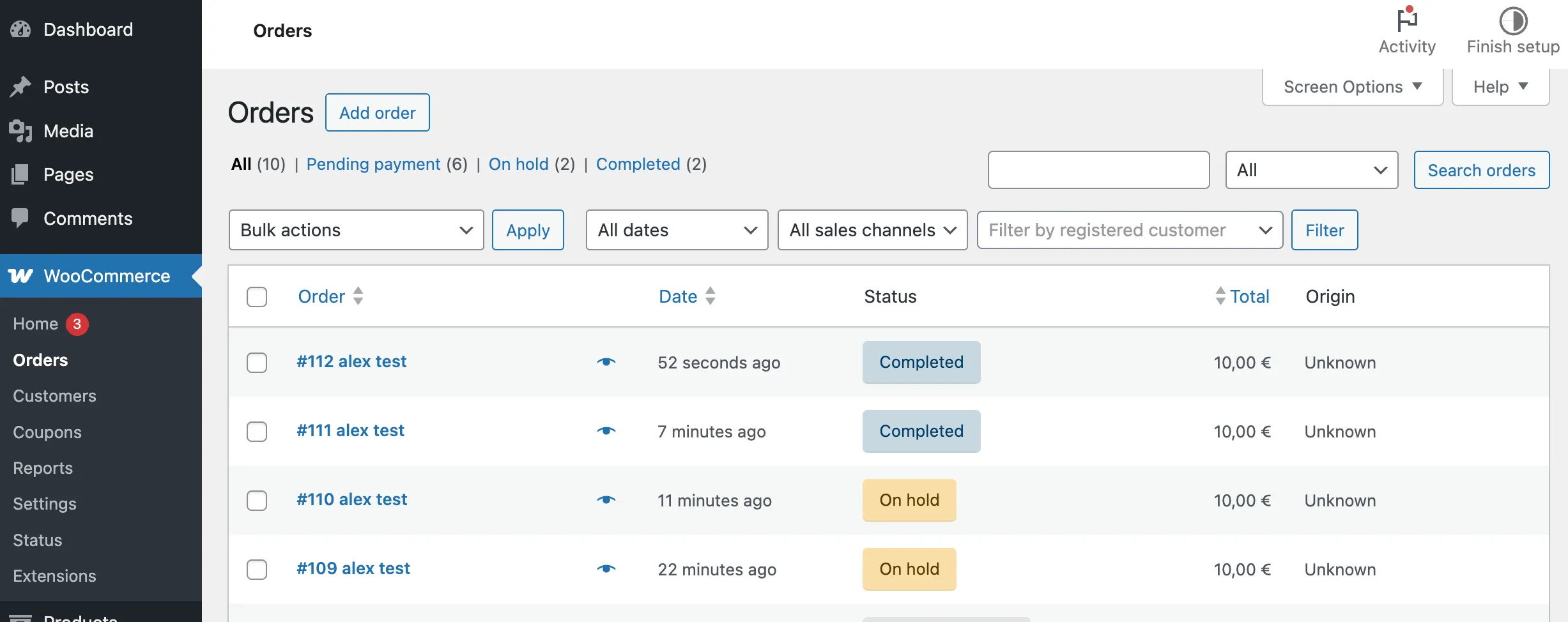Open Customers in WooCommerce submenu
The height and width of the screenshot is (622, 1568).
click(x=54, y=396)
